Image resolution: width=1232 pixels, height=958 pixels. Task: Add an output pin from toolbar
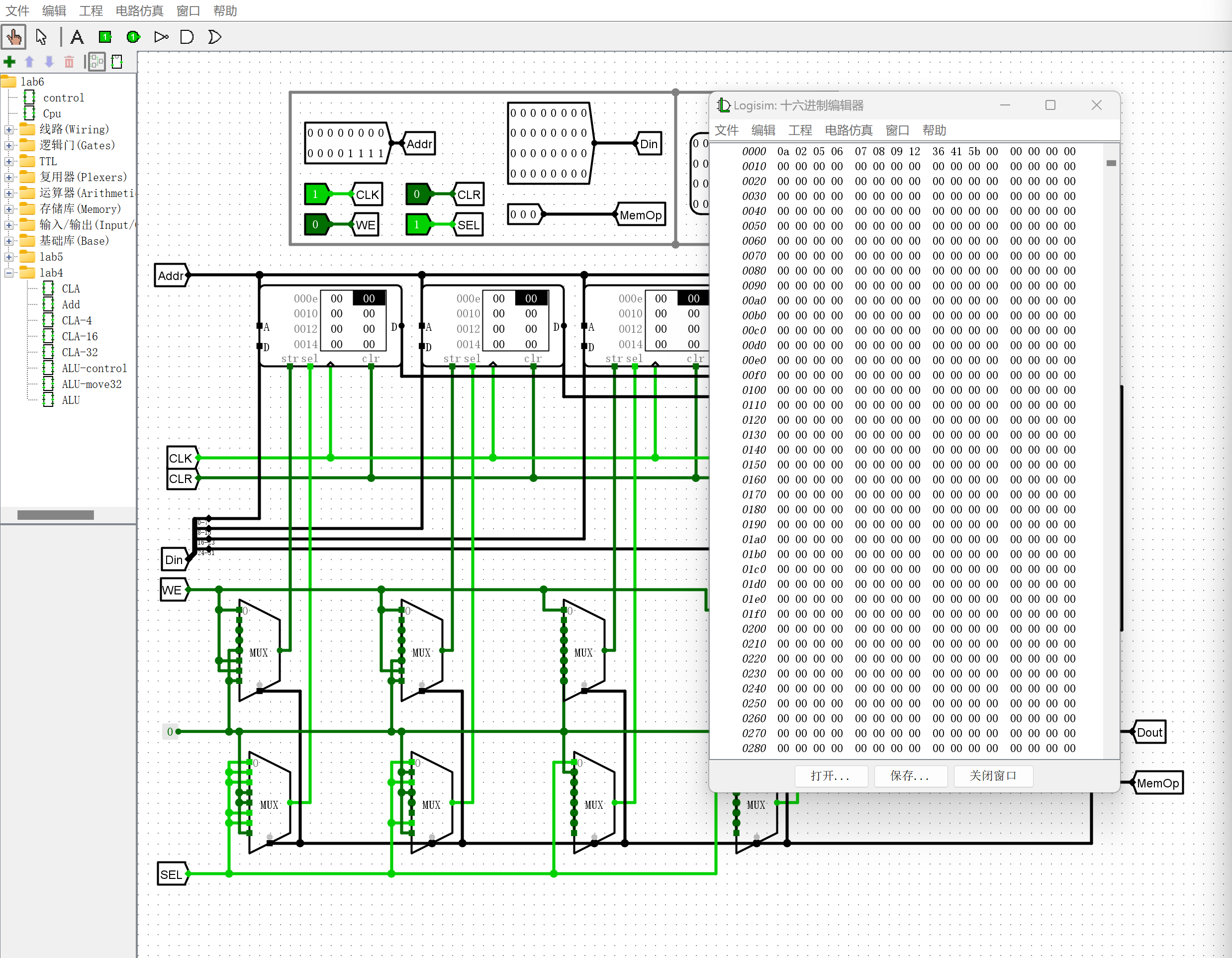point(133,37)
